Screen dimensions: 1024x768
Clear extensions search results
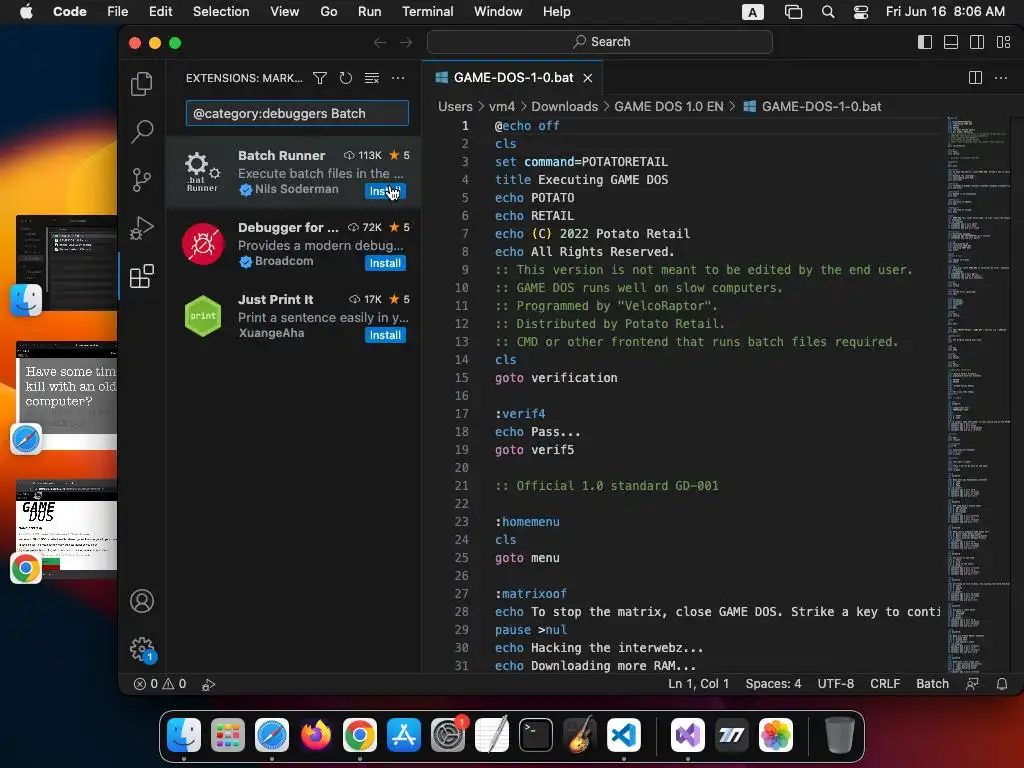coord(372,78)
